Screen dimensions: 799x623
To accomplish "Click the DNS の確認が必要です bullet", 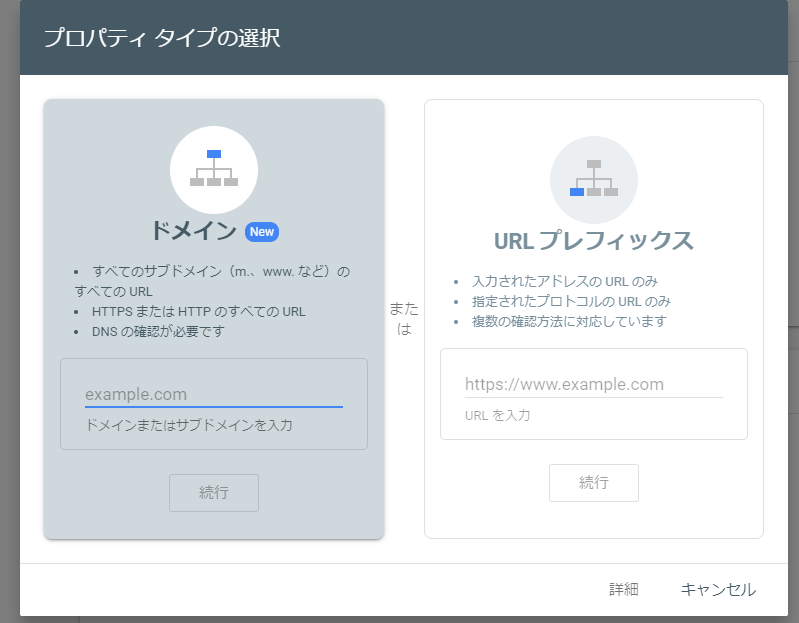I will 158,331.
